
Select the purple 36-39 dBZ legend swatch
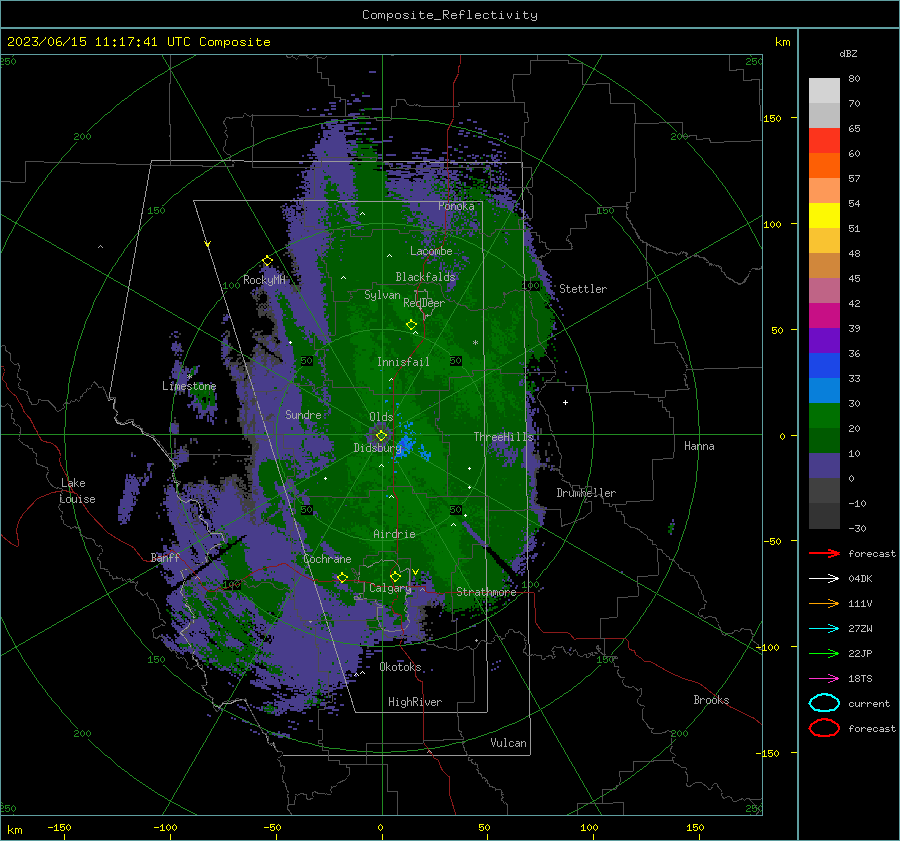824,341
